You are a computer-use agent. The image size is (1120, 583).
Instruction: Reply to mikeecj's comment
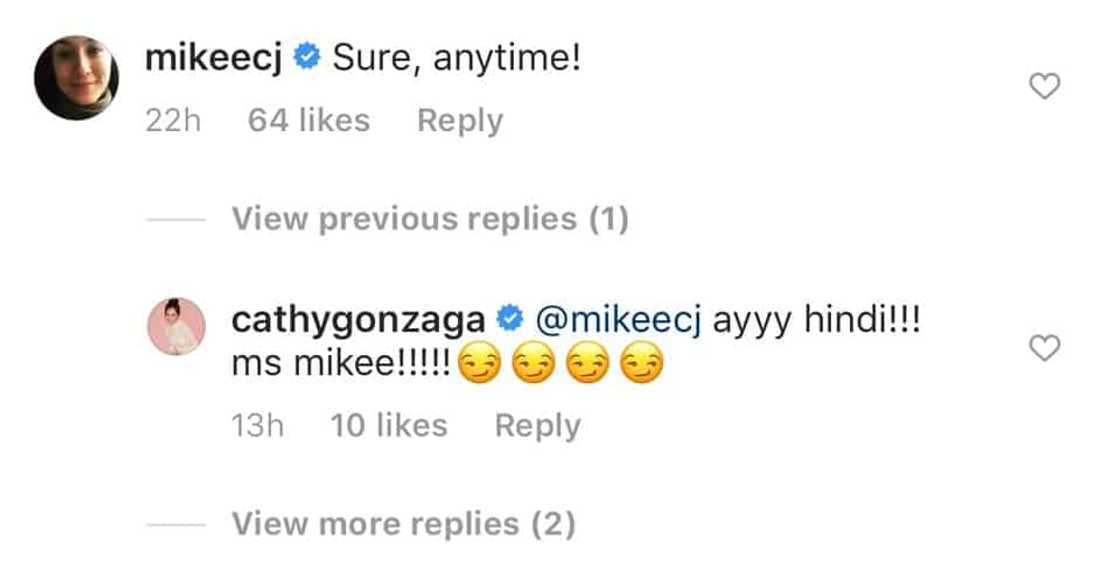tap(460, 121)
